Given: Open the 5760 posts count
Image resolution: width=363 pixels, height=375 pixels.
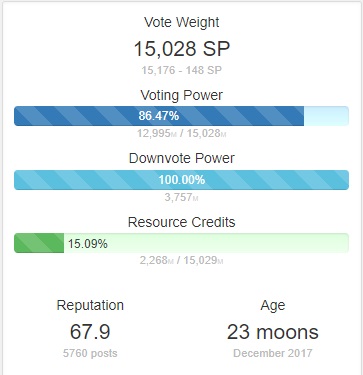Looking at the screenshot, I should pos(90,353).
